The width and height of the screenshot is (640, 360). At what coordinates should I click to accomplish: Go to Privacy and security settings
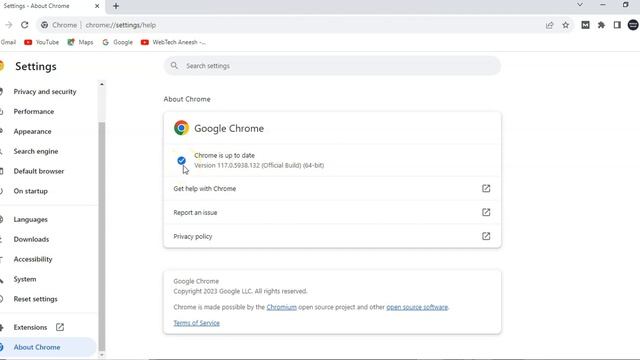coord(45,91)
